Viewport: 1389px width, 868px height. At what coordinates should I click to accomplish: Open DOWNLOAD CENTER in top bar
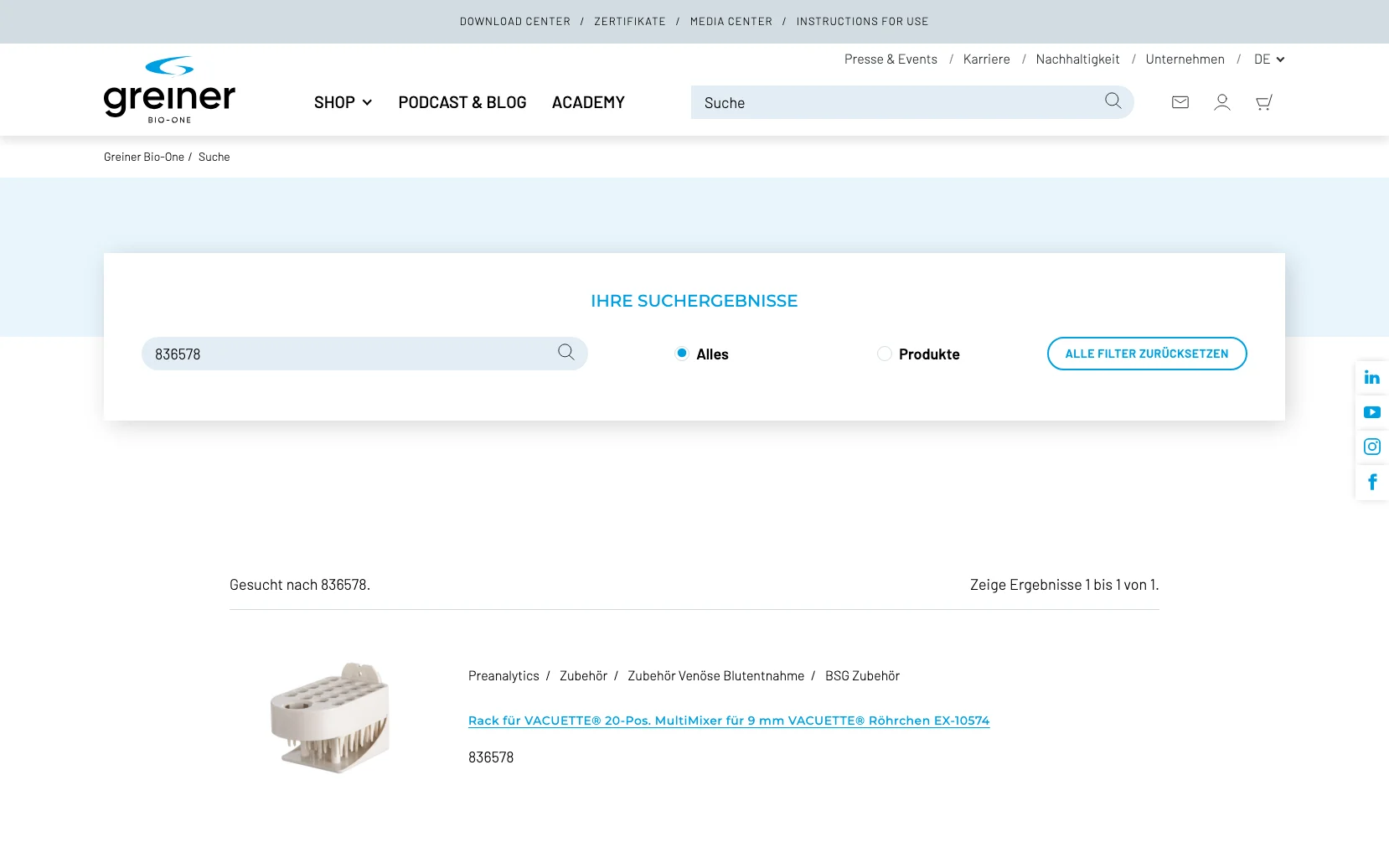(515, 22)
